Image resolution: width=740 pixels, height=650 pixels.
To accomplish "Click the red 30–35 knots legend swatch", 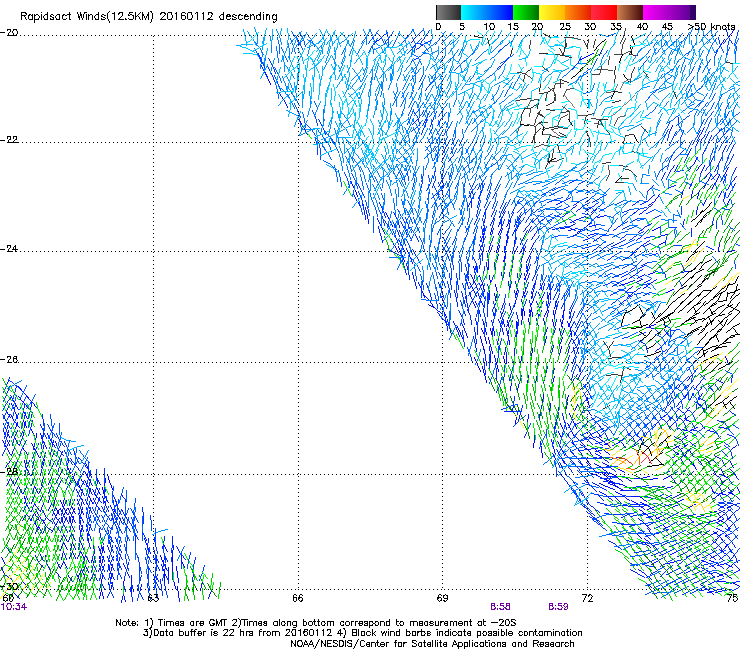I will (604, 12).
